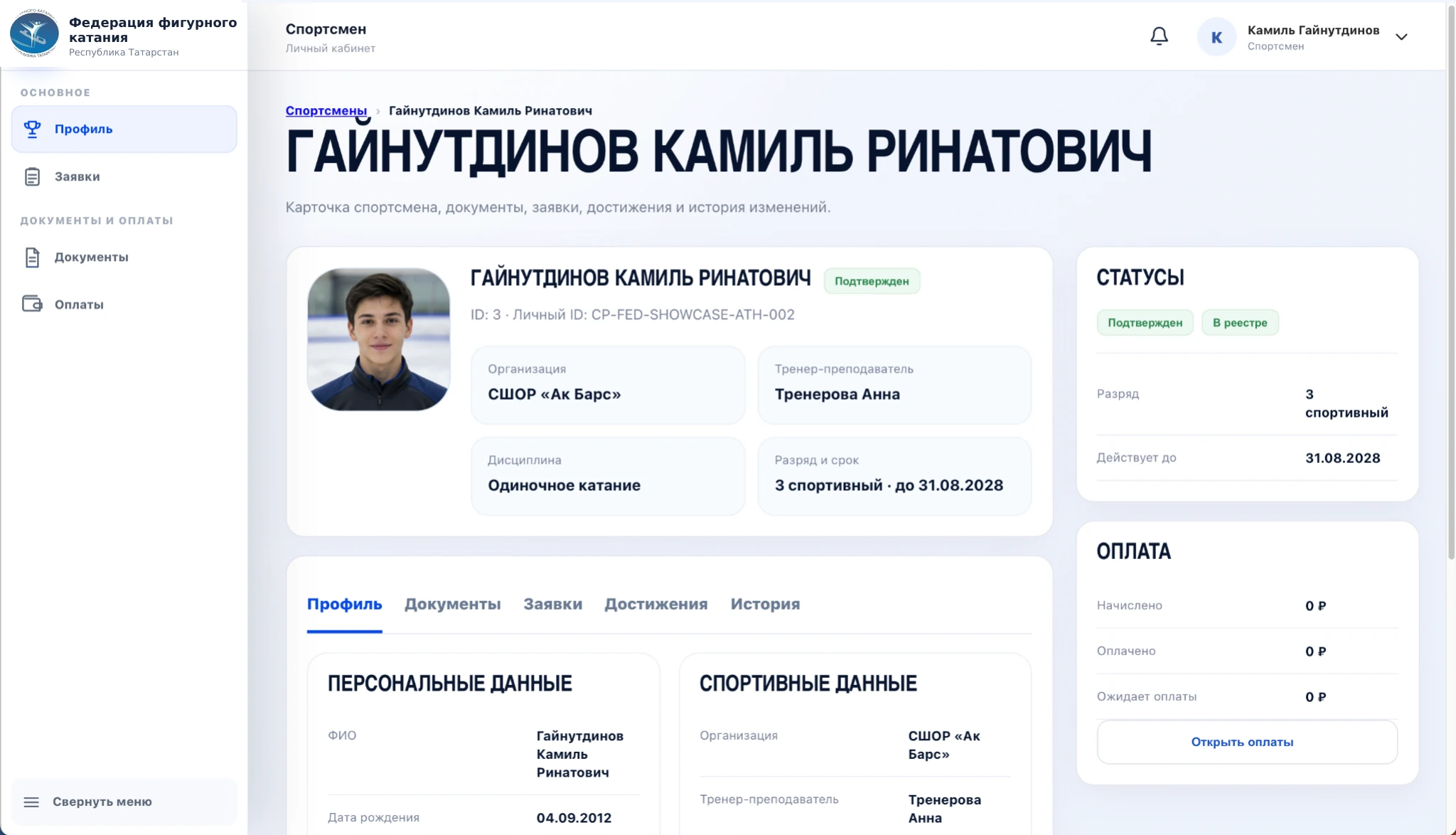Open the Профиль sidebar menu item
The image size is (1456, 835).
coord(124,129)
